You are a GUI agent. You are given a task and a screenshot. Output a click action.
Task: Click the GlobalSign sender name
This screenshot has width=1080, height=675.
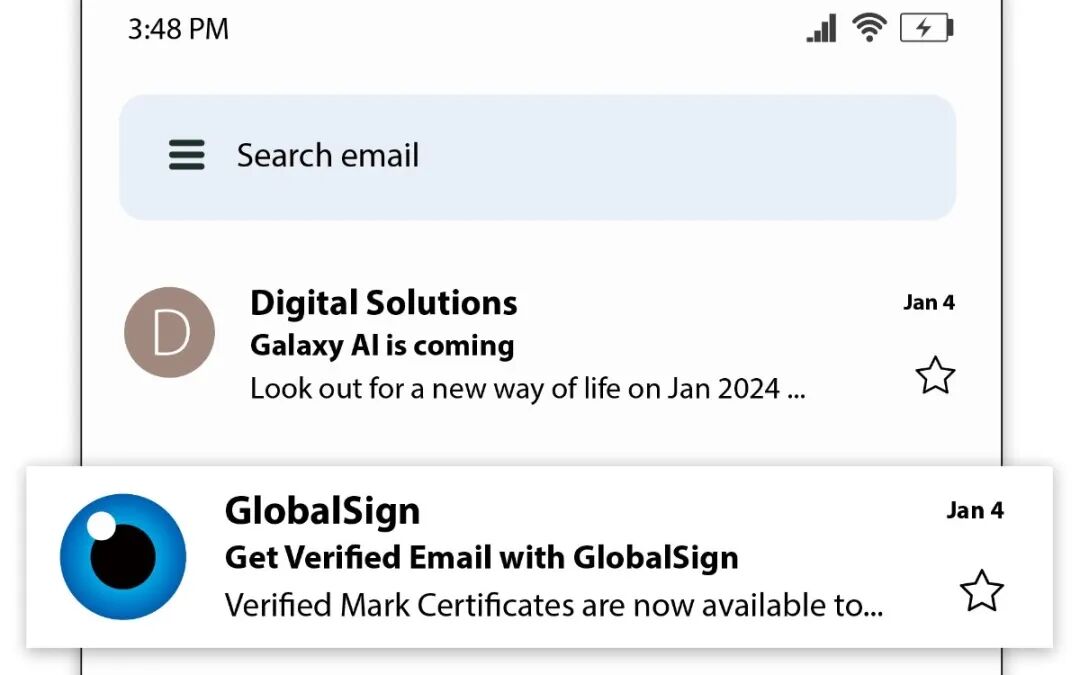(x=322, y=511)
